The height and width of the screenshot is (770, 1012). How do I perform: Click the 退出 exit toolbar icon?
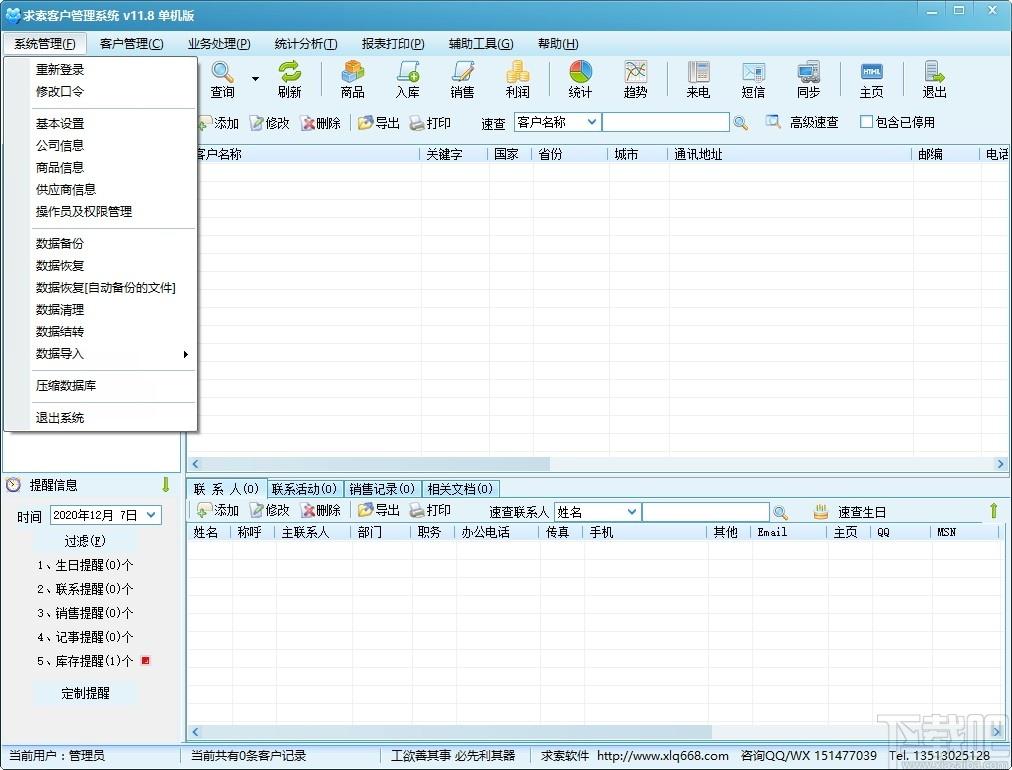click(x=934, y=79)
